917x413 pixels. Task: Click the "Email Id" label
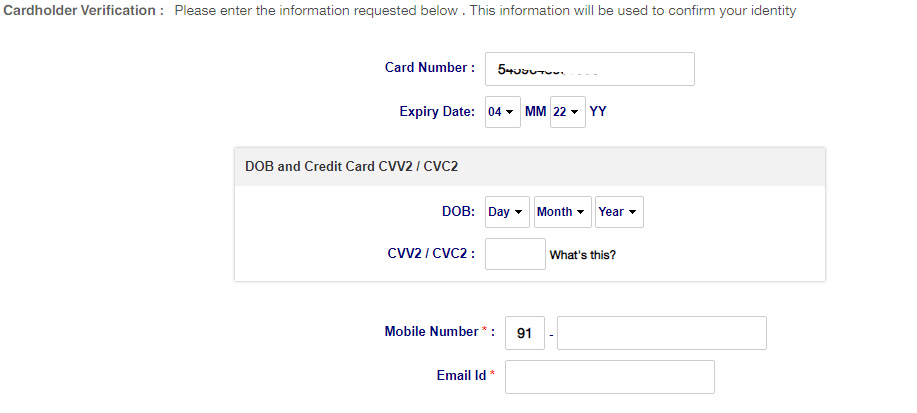point(461,375)
